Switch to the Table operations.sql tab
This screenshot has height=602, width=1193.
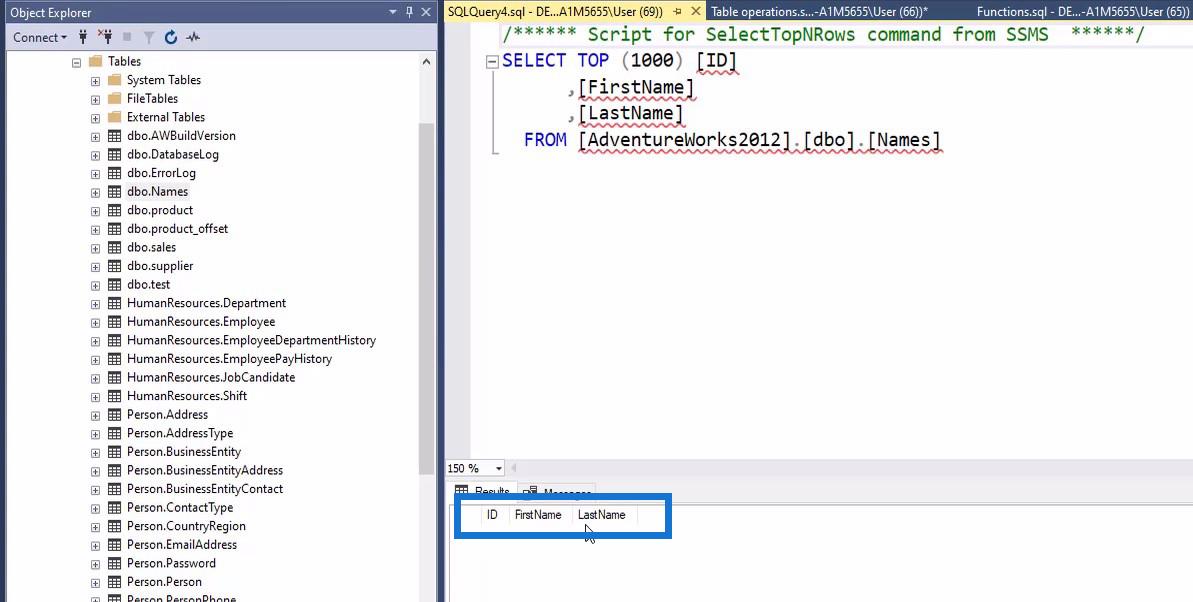tap(819, 11)
